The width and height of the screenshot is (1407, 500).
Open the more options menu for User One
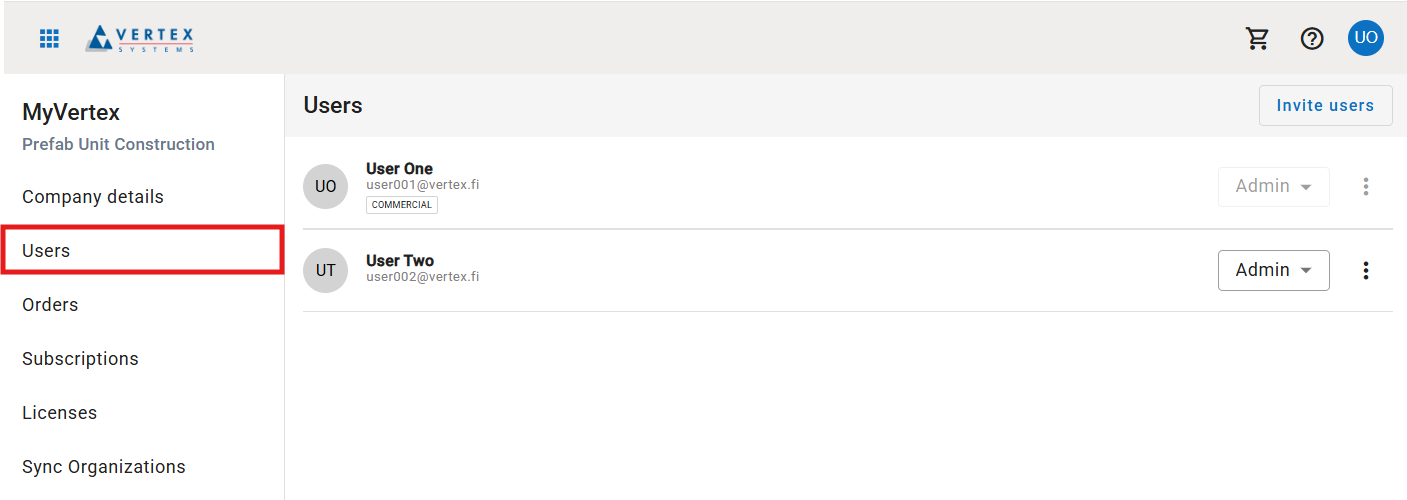(1366, 187)
